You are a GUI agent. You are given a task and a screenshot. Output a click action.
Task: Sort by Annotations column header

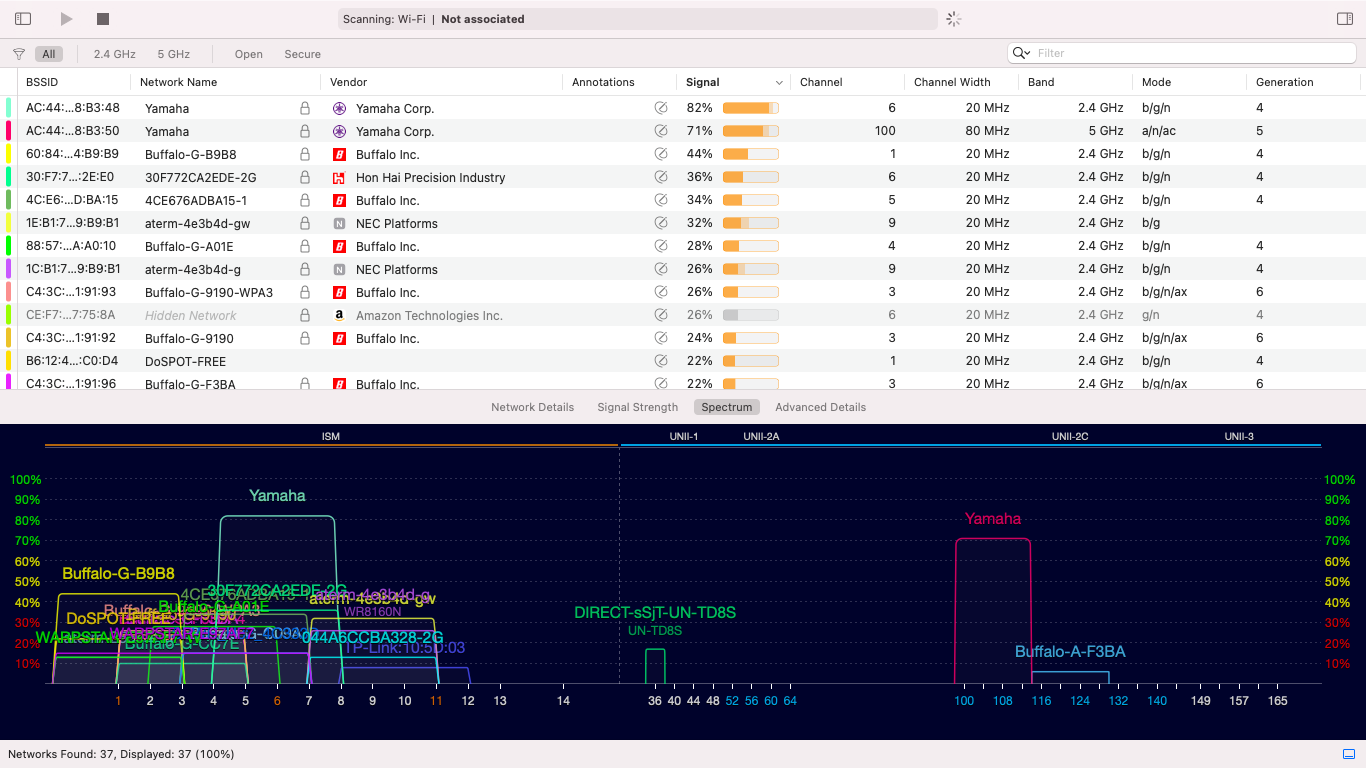pos(603,82)
